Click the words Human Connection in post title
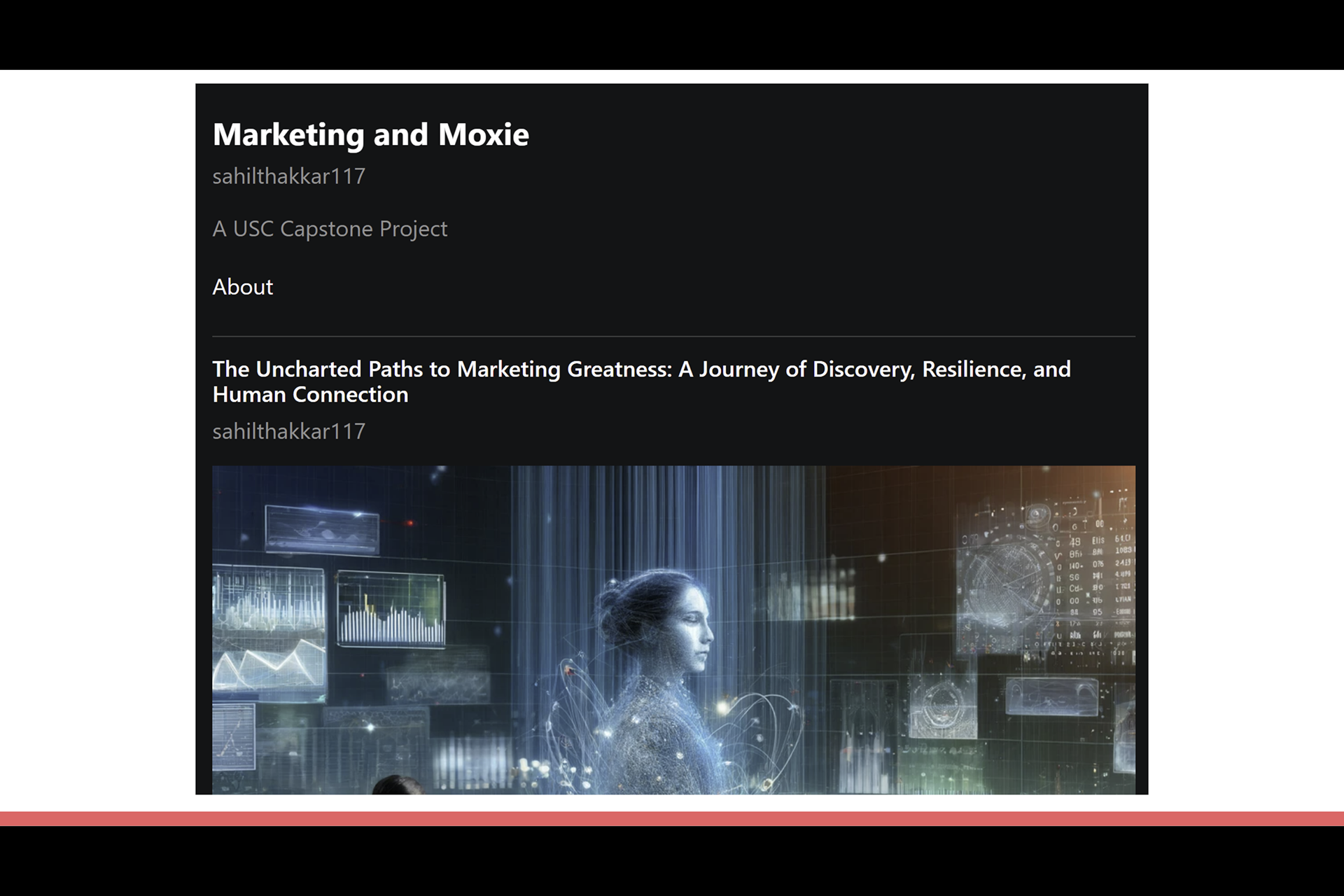The width and height of the screenshot is (1344, 896). [310, 395]
